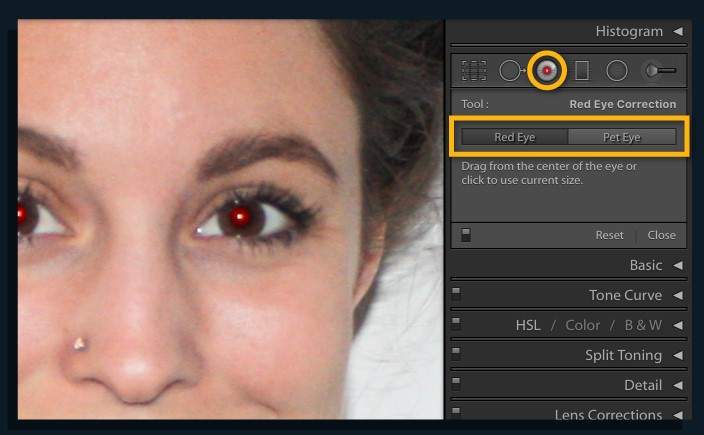Choose the Red Eye mode button
The image size is (704, 435).
515,137
